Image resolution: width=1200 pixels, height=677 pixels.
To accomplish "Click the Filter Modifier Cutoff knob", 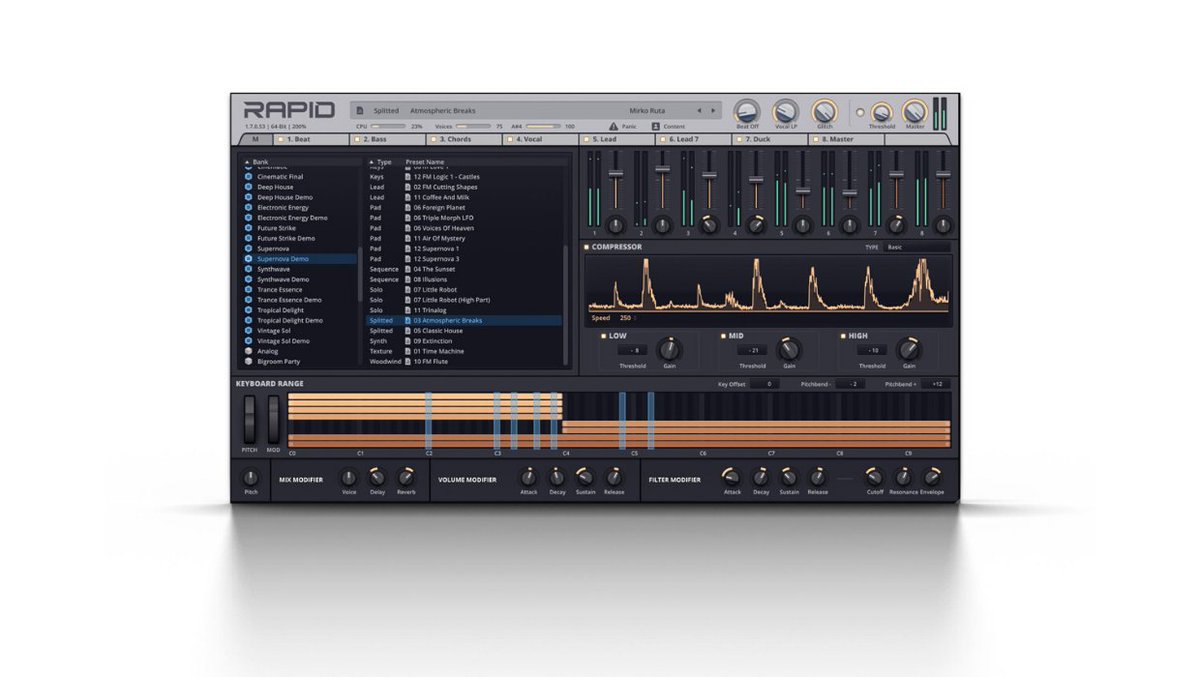I will (x=874, y=477).
